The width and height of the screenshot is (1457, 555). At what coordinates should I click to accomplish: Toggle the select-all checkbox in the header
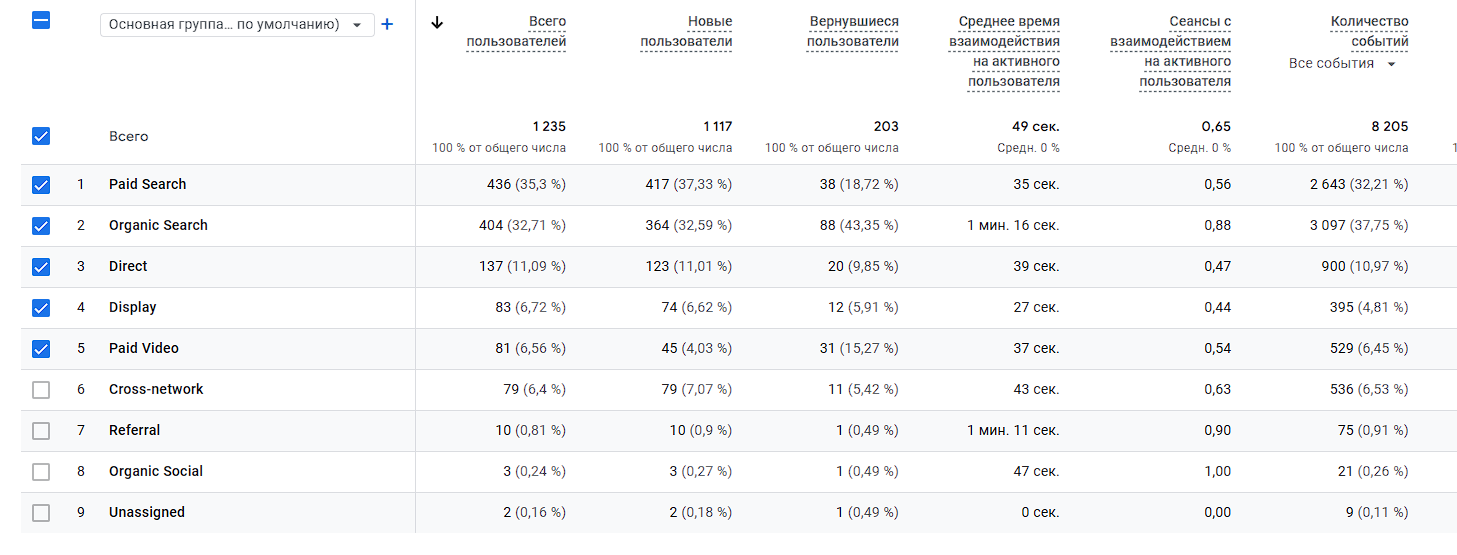coord(41,20)
